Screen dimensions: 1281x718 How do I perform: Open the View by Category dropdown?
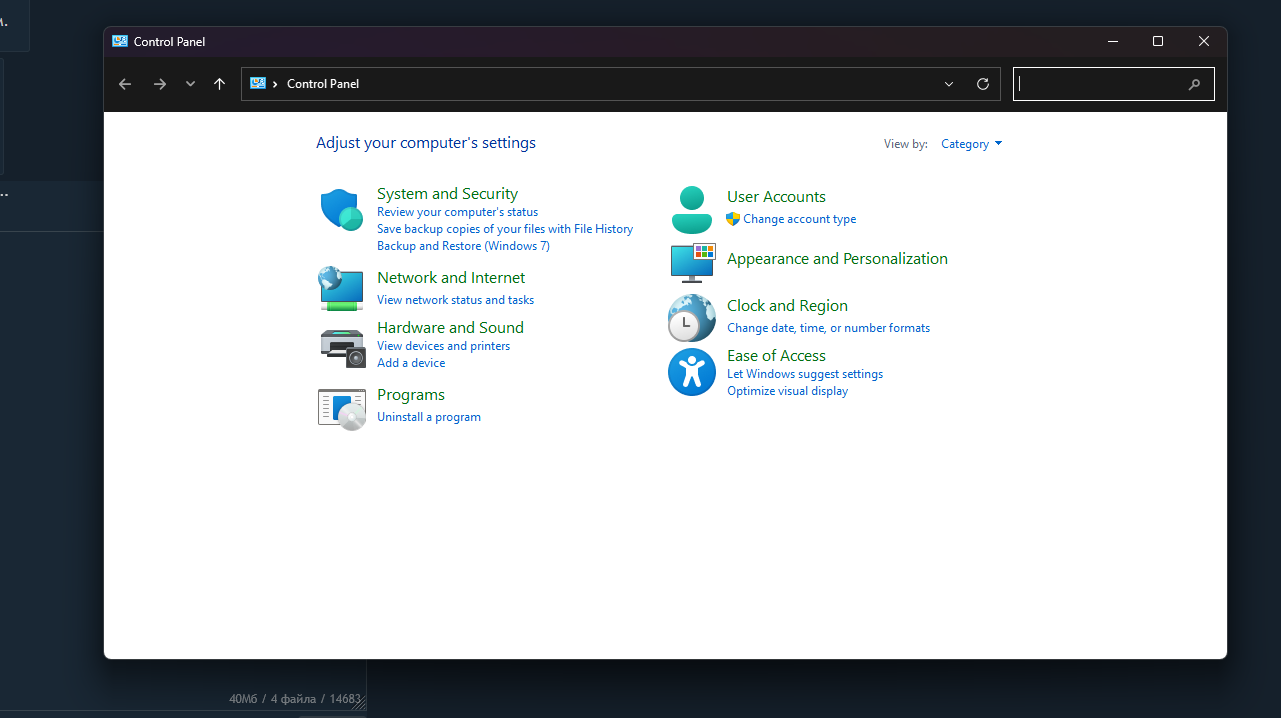tap(971, 144)
